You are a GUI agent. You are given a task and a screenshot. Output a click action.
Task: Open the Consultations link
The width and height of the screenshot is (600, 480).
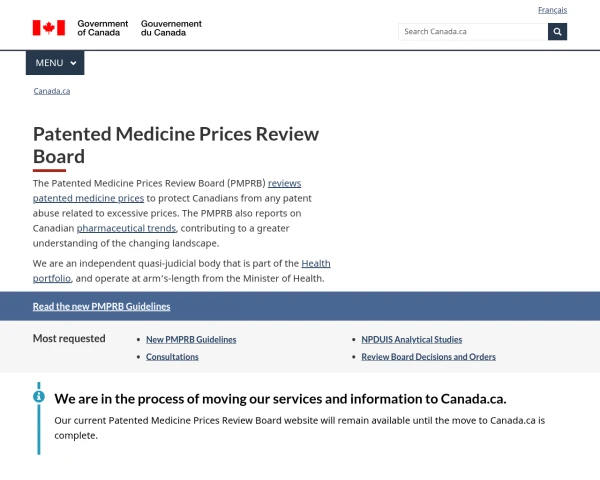click(172, 357)
